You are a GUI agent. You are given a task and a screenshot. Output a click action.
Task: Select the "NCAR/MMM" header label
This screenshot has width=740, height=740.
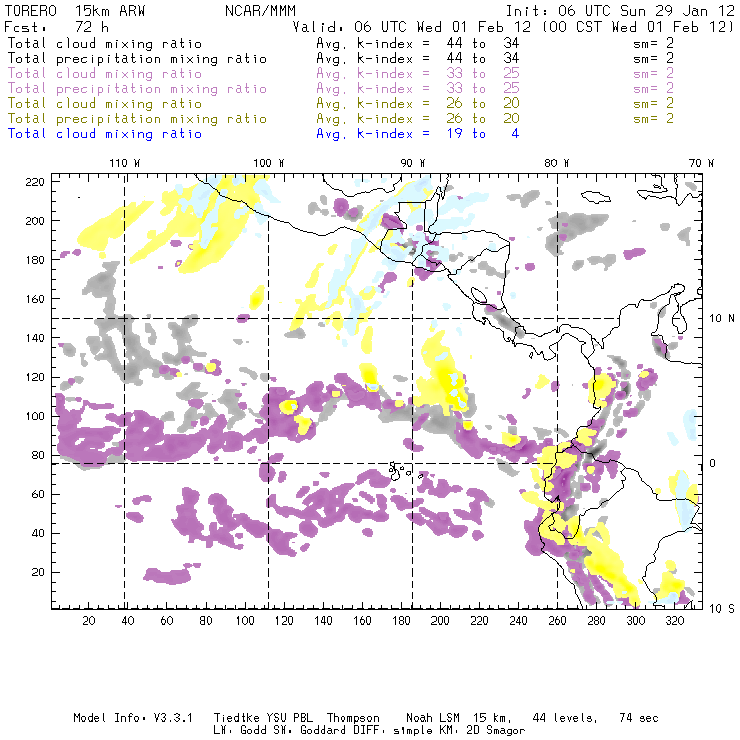point(260,11)
